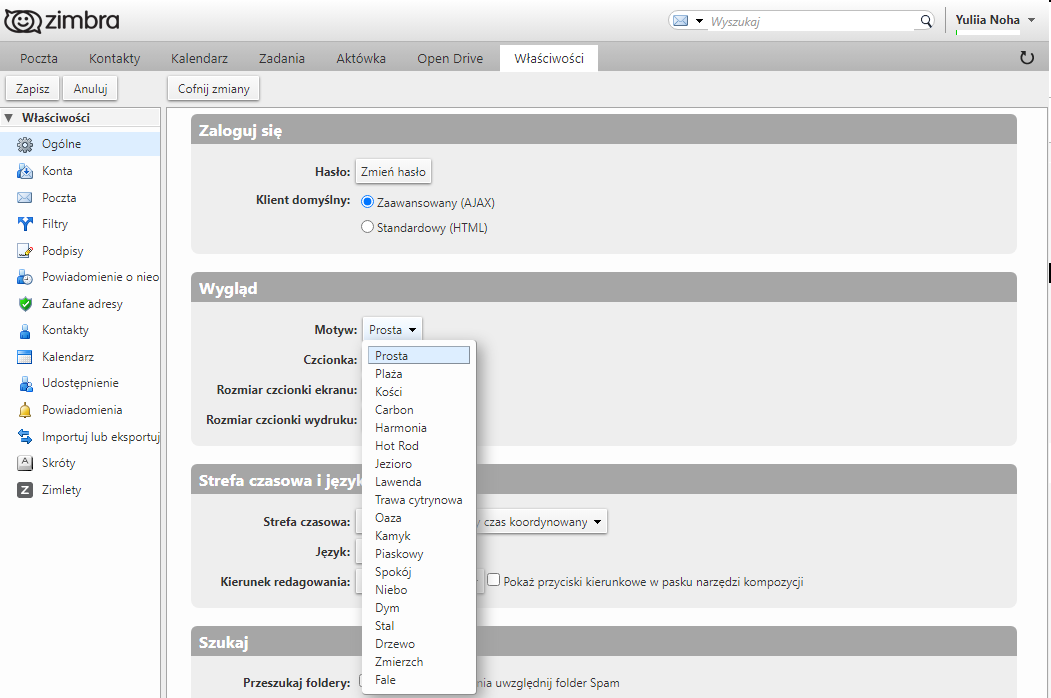Choose Lawenda theme from list
Screen dimensions: 1051x698
click(398, 482)
